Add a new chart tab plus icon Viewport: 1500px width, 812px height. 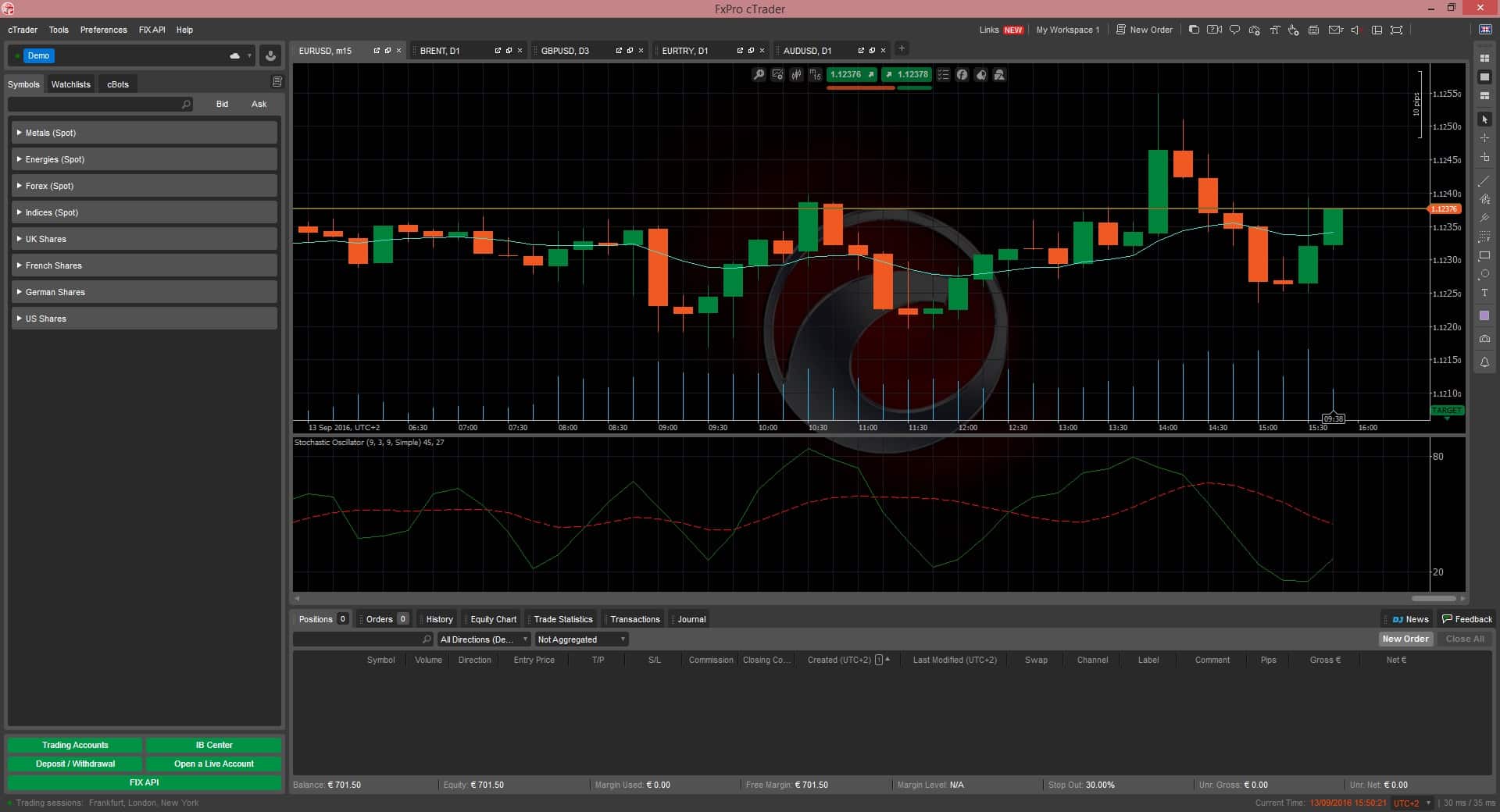tap(901, 48)
